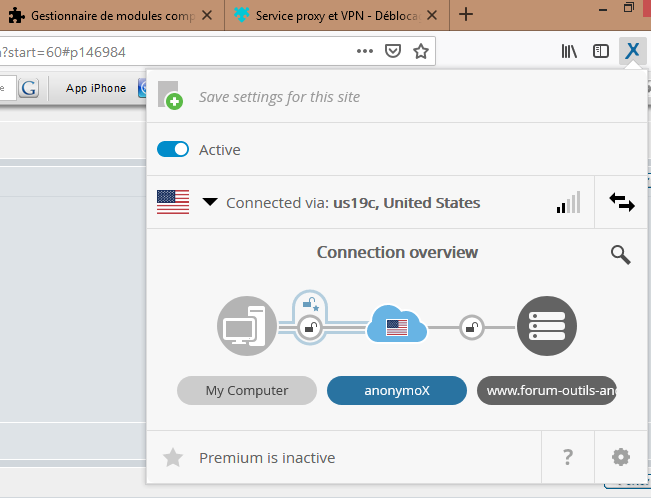The height and width of the screenshot is (498, 651).
Task: Open the anonymoX extension toolbar icon
Action: click(632, 51)
